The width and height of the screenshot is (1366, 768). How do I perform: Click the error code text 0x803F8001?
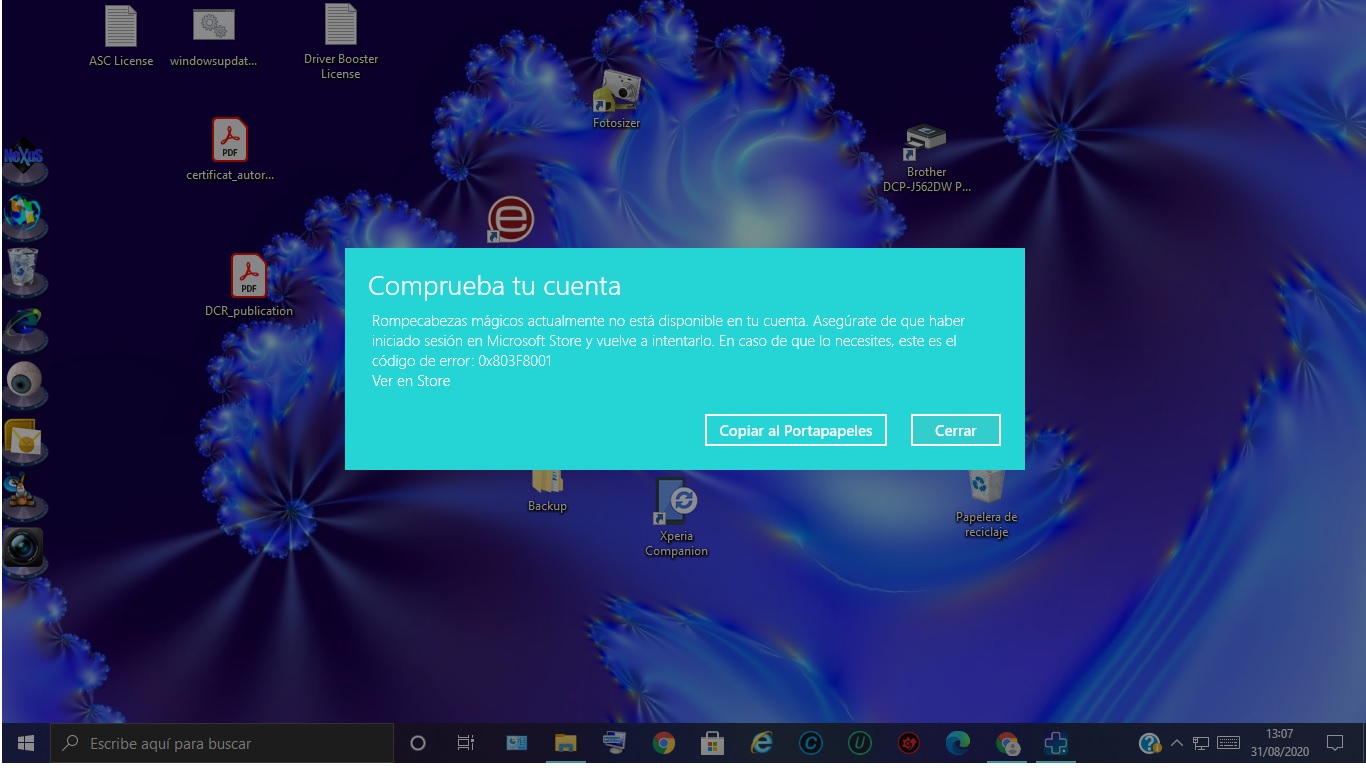pyautogui.click(x=515, y=361)
